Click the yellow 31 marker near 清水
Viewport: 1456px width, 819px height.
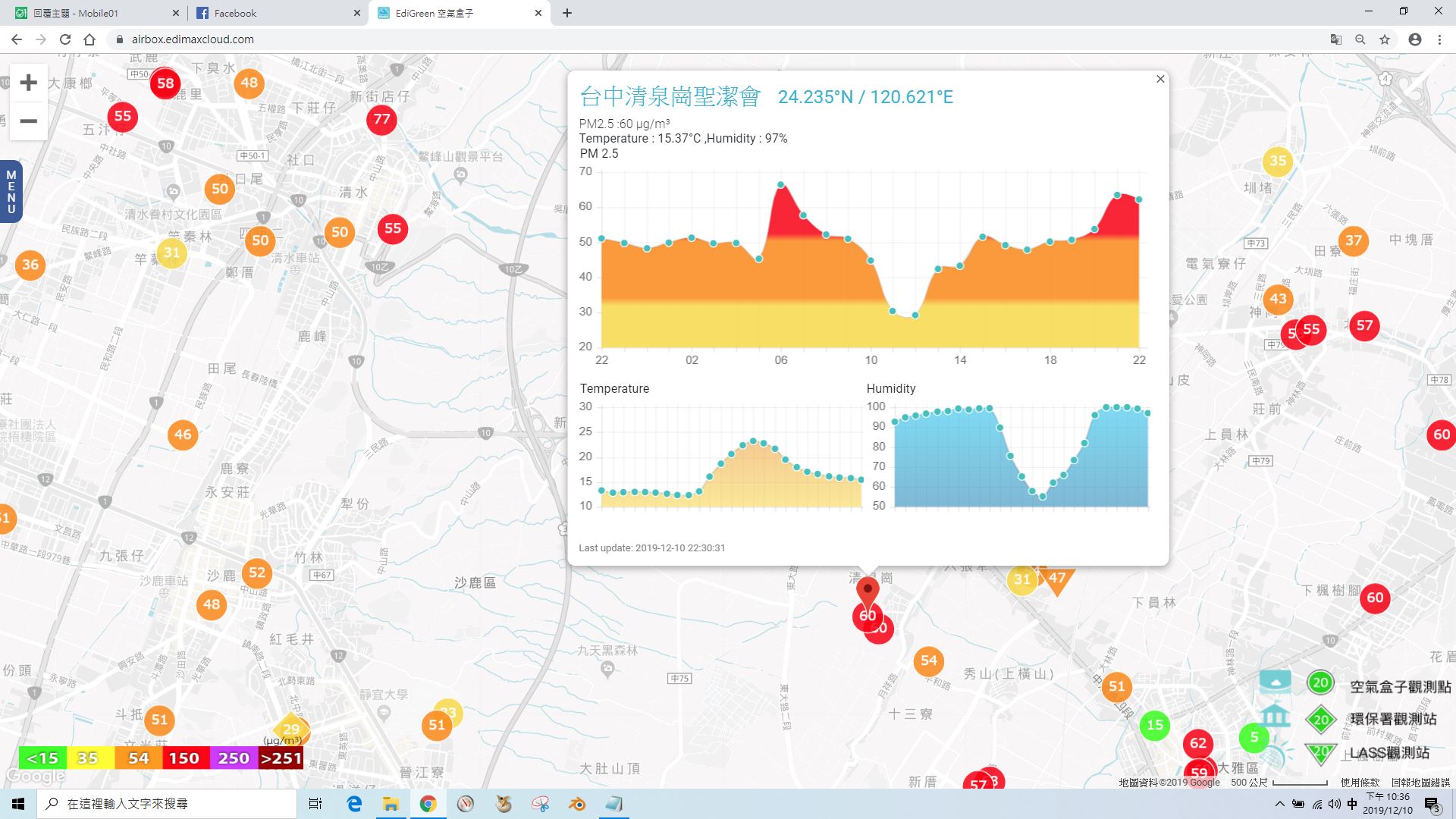(171, 253)
